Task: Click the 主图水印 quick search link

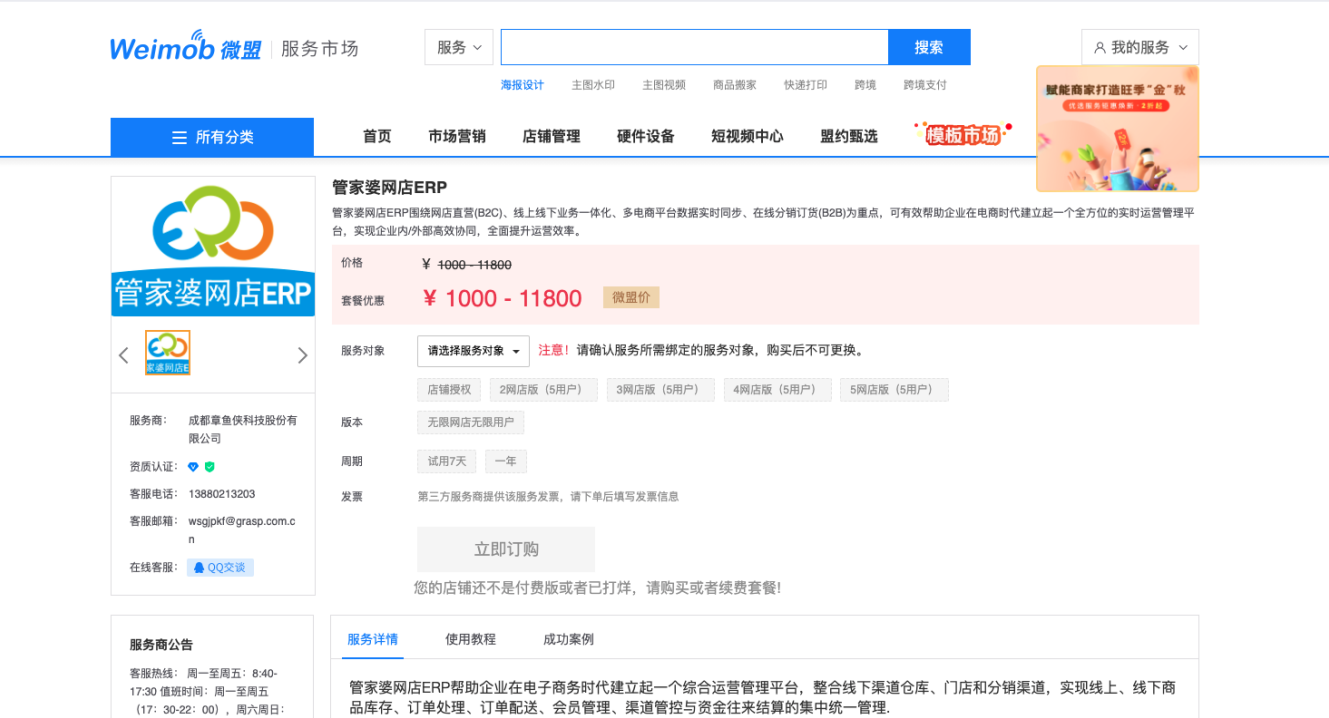Action: point(593,85)
